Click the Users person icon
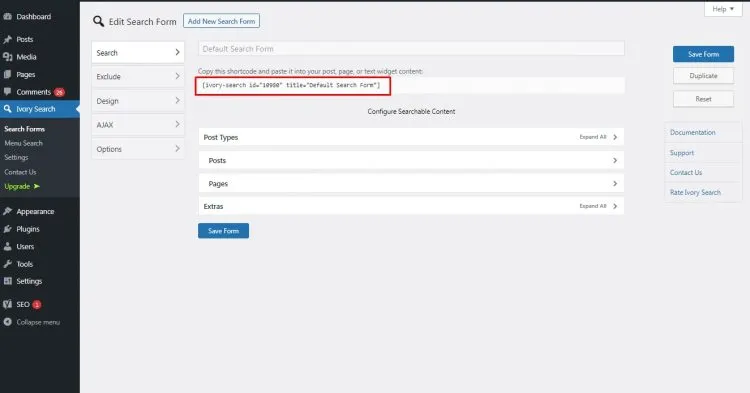Image resolution: width=750 pixels, height=393 pixels. tap(7, 247)
